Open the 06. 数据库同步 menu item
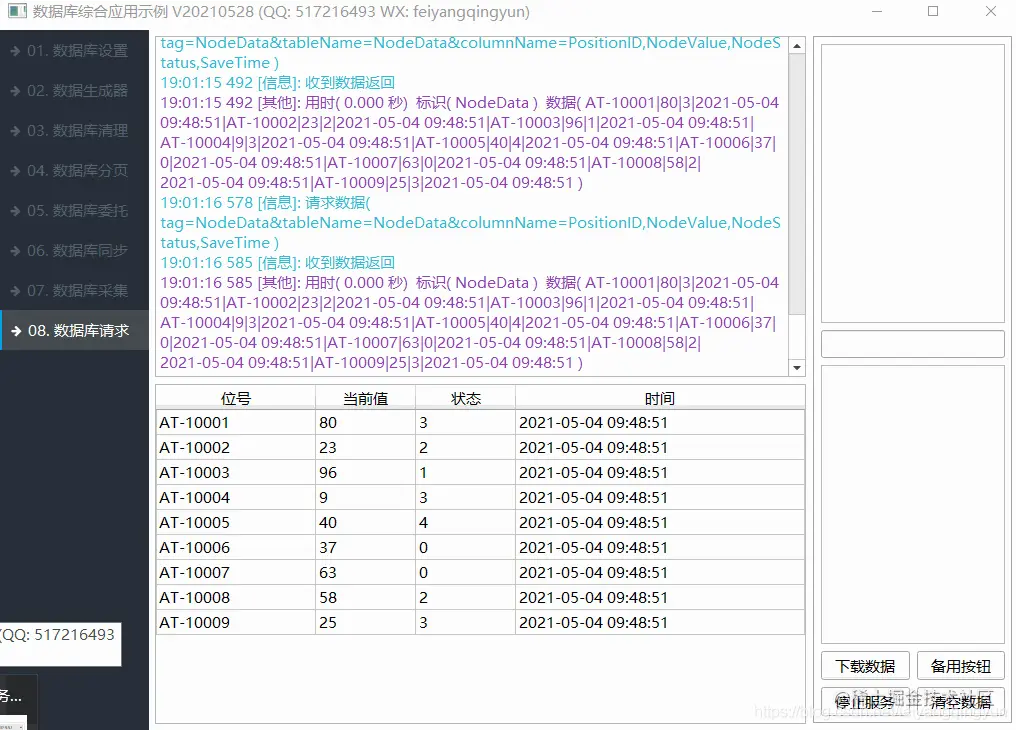This screenshot has width=1016, height=730. pyautogui.click(x=74, y=251)
